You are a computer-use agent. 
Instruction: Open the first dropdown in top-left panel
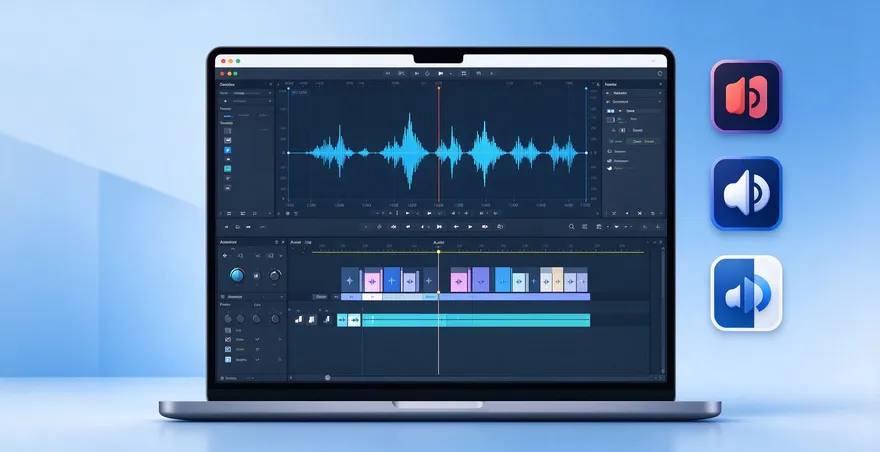269,93
